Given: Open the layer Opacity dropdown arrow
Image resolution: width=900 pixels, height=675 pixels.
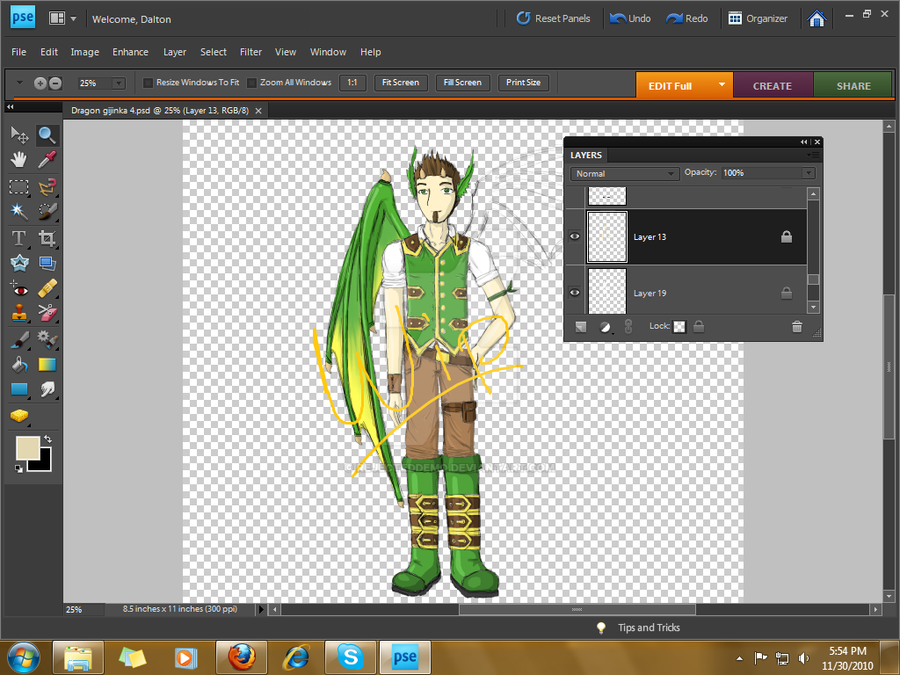Looking at the screenshot, I should (x=808, y=173).
